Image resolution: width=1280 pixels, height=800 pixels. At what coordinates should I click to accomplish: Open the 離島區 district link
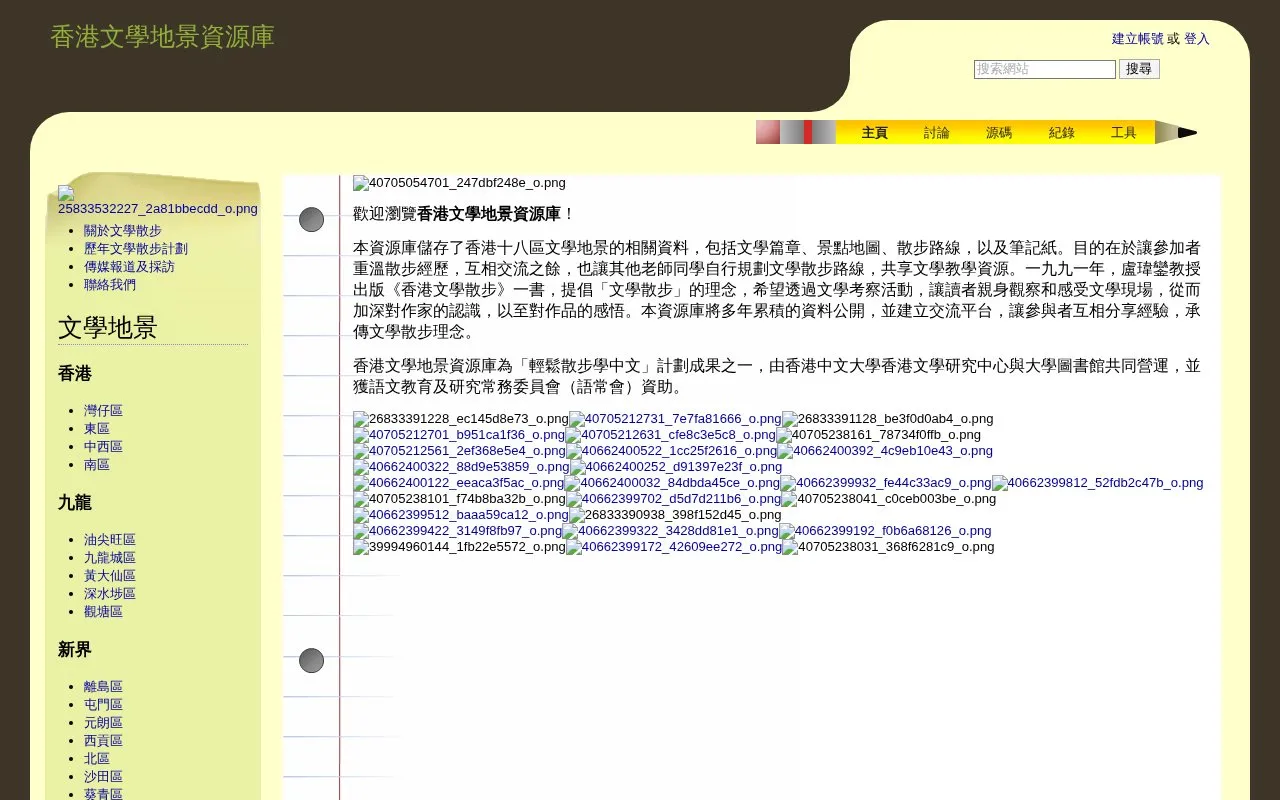103,687
